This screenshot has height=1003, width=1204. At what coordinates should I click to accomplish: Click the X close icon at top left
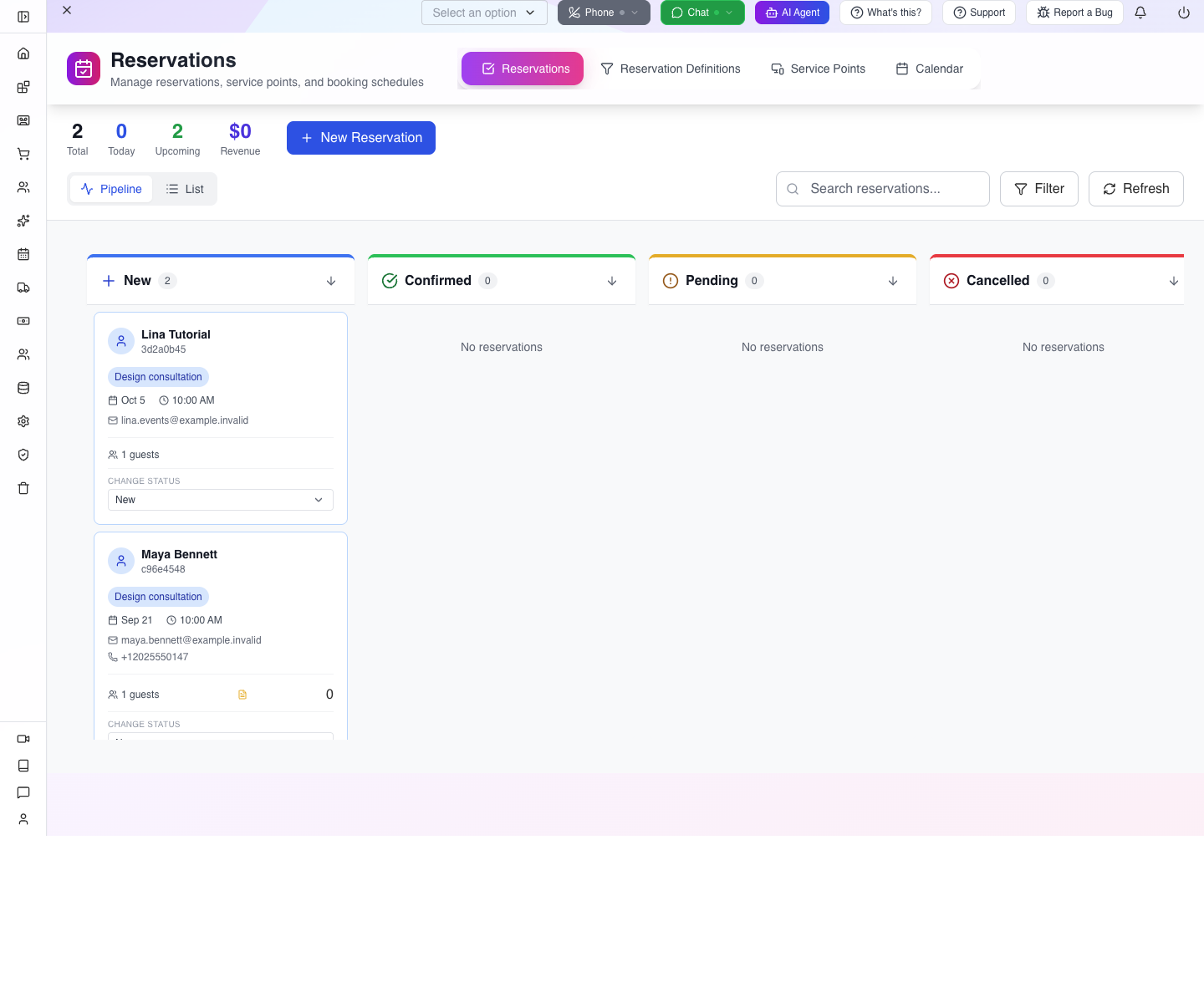67,10
